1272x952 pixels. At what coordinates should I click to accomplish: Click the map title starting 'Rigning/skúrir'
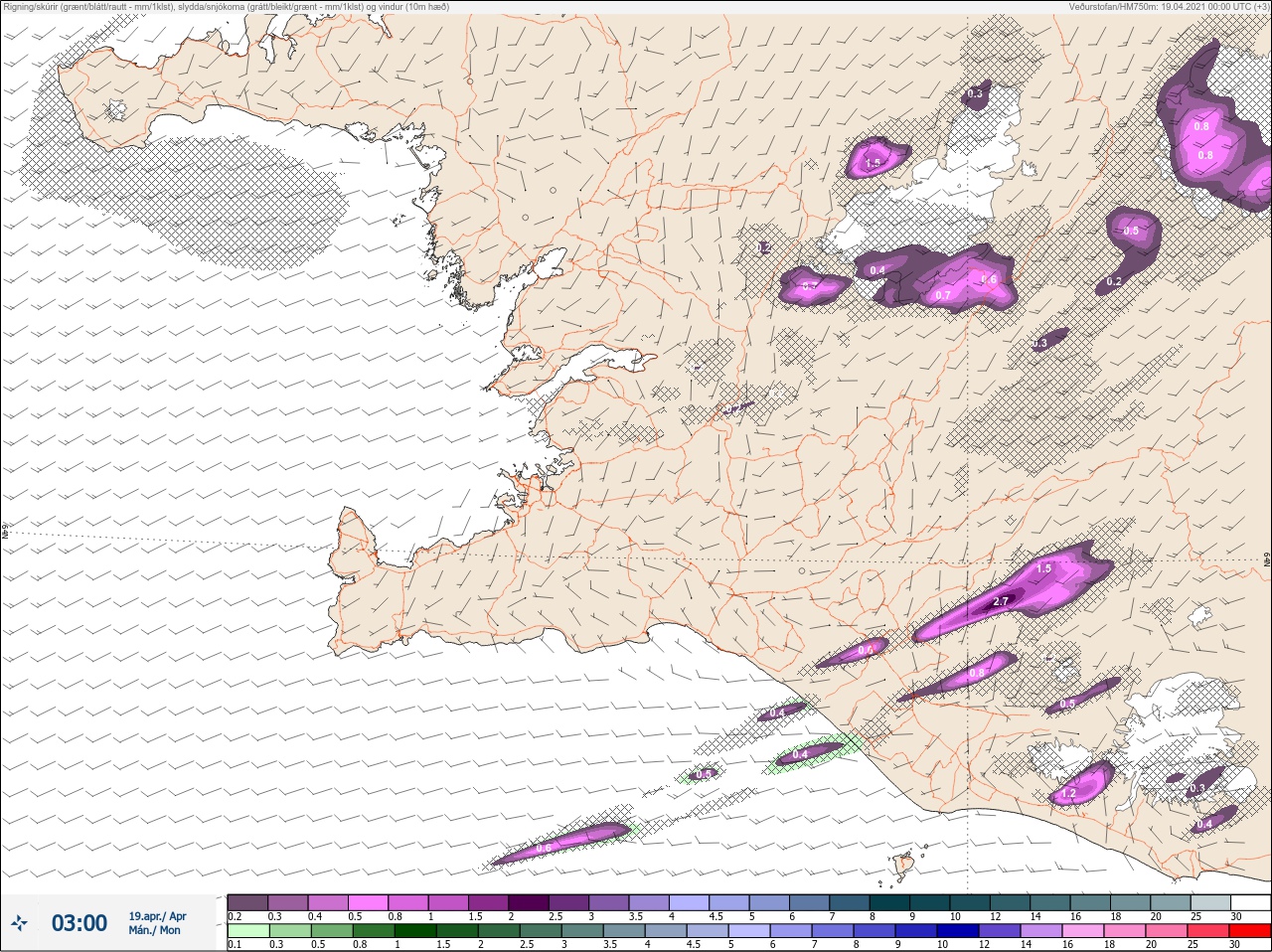[x=225, y=7]
